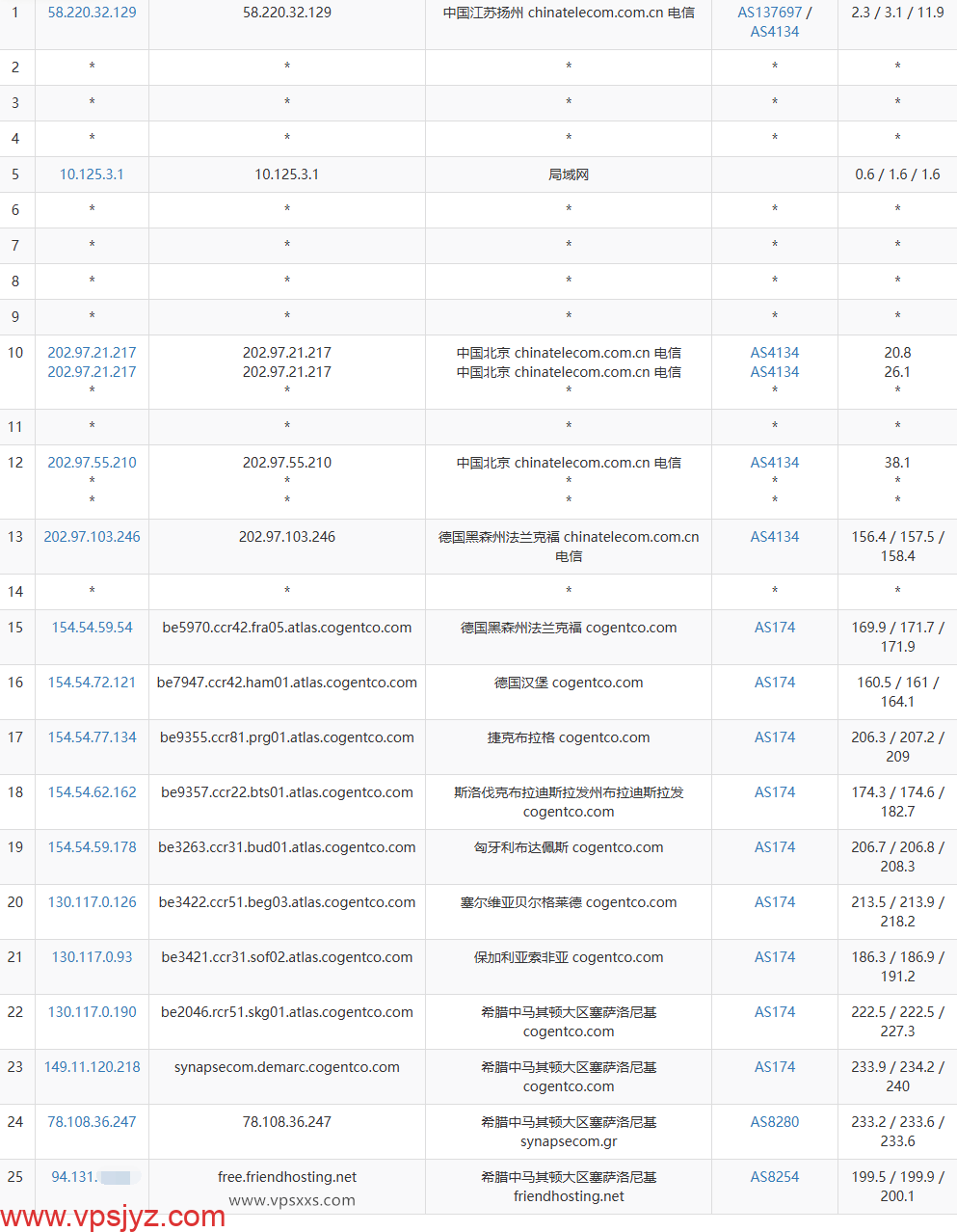Select location 塞尔维亚贝尔格莱德 cogentco.com

(x=569, y=902)
